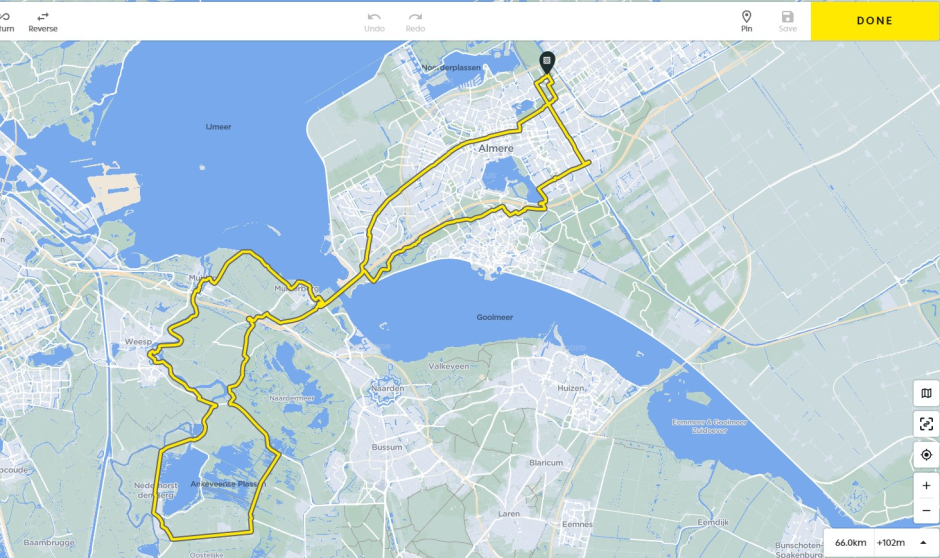Viewport: 940px width, 558px height.
Task: Zoom out with minus button
Action: [926, 511]
